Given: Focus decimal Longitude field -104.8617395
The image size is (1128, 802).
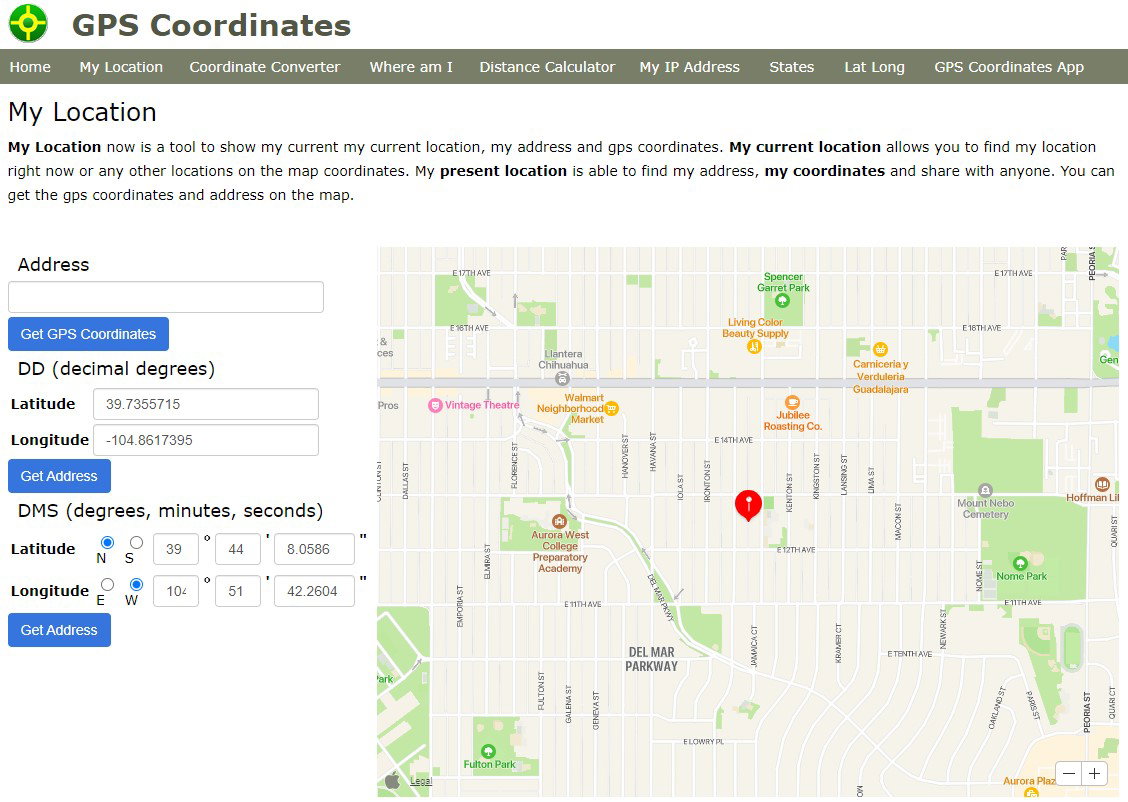Looking at the screenshot, I should pyautogui.click(x=206, y=440).
